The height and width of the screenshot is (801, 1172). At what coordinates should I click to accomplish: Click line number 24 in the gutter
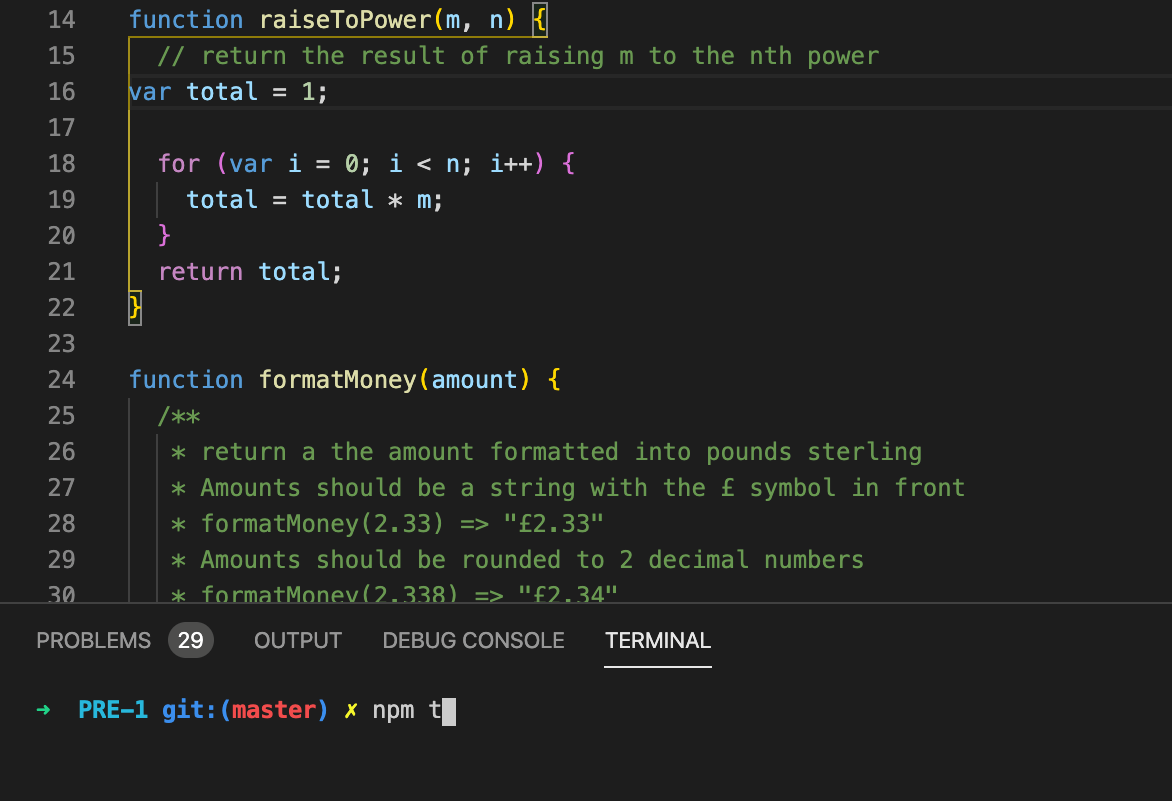pyautogui.click(x=61, y=379)
